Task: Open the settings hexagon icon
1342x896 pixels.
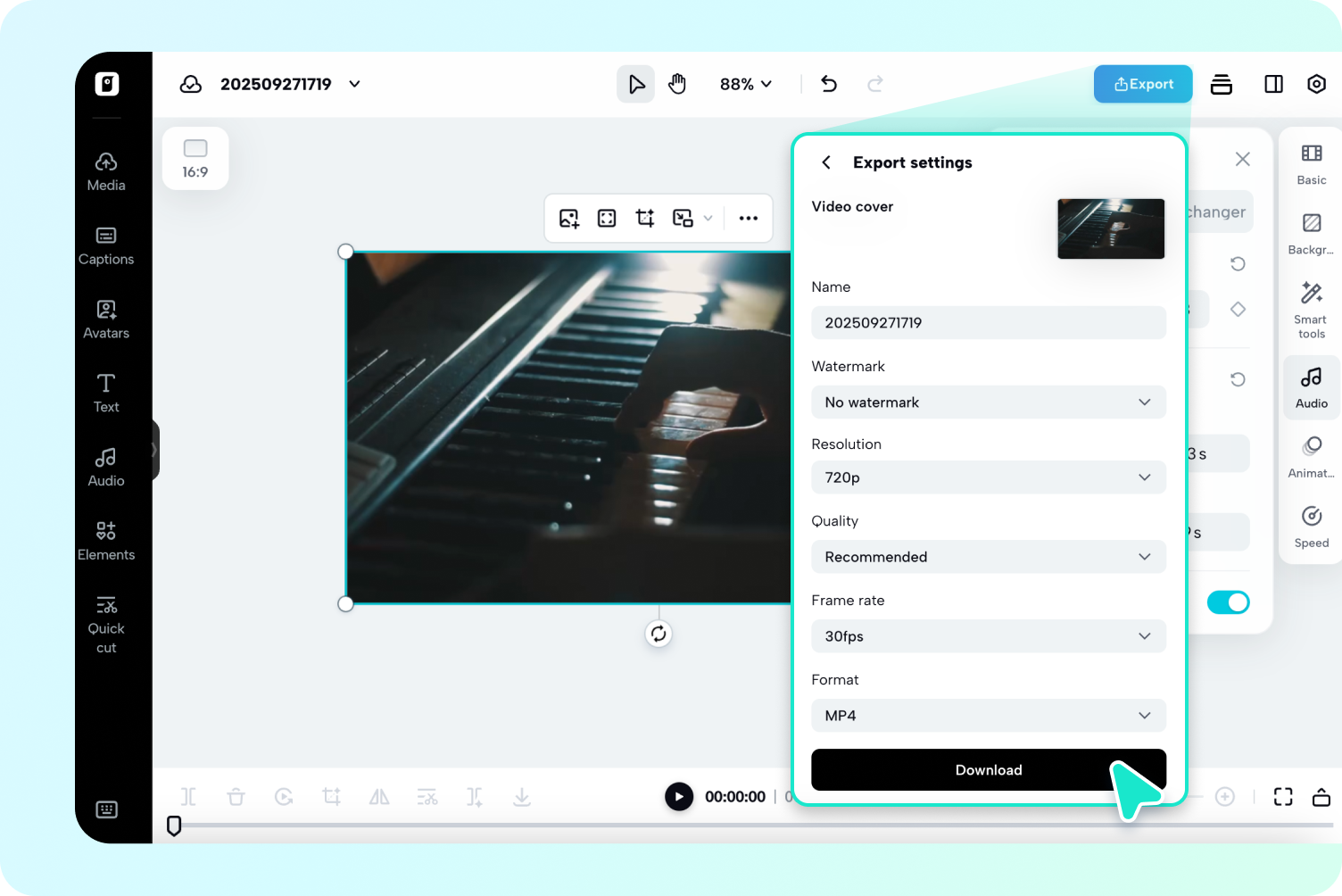Action: [x=1316, y=84]
